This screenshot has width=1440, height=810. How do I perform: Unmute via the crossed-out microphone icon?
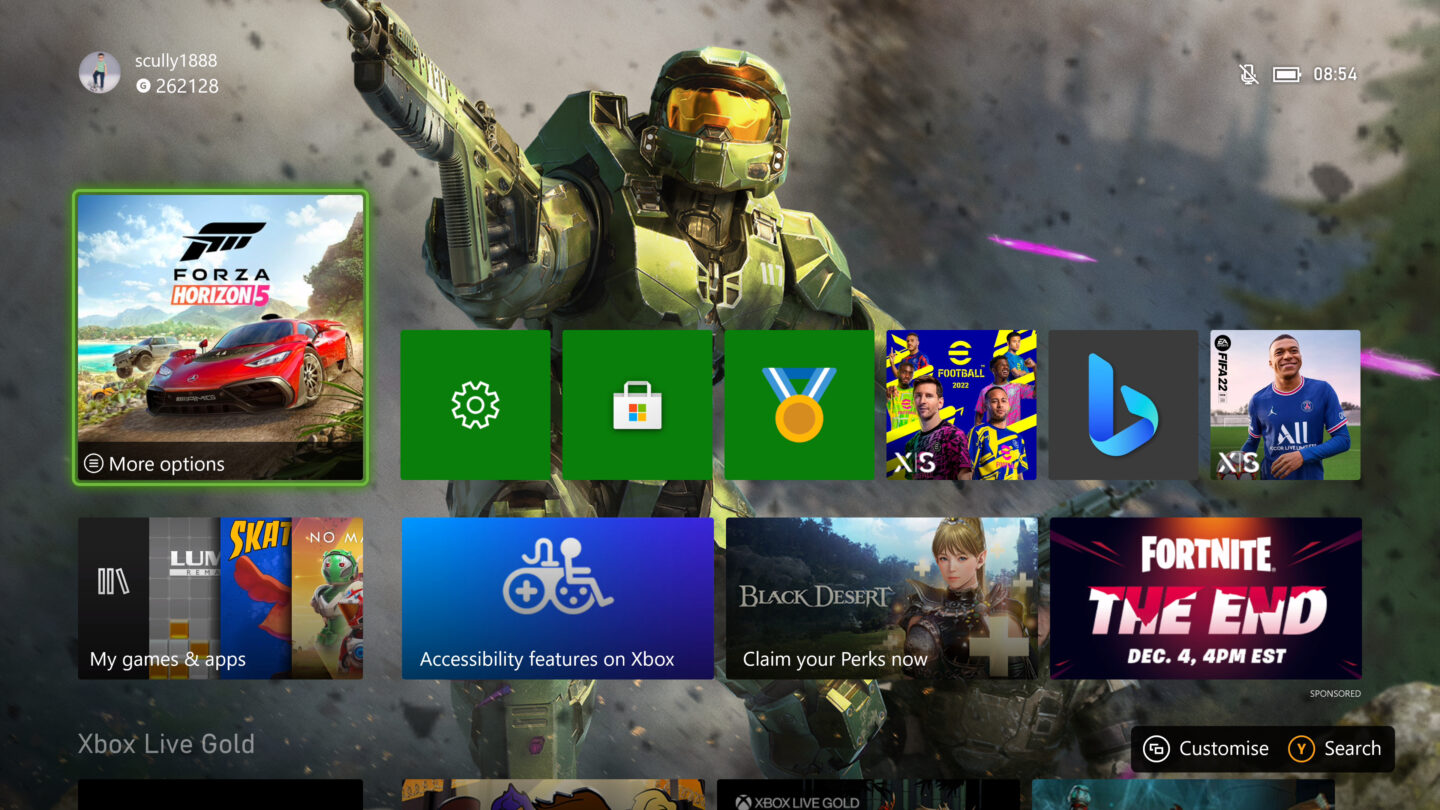[x=1247, y=73]
